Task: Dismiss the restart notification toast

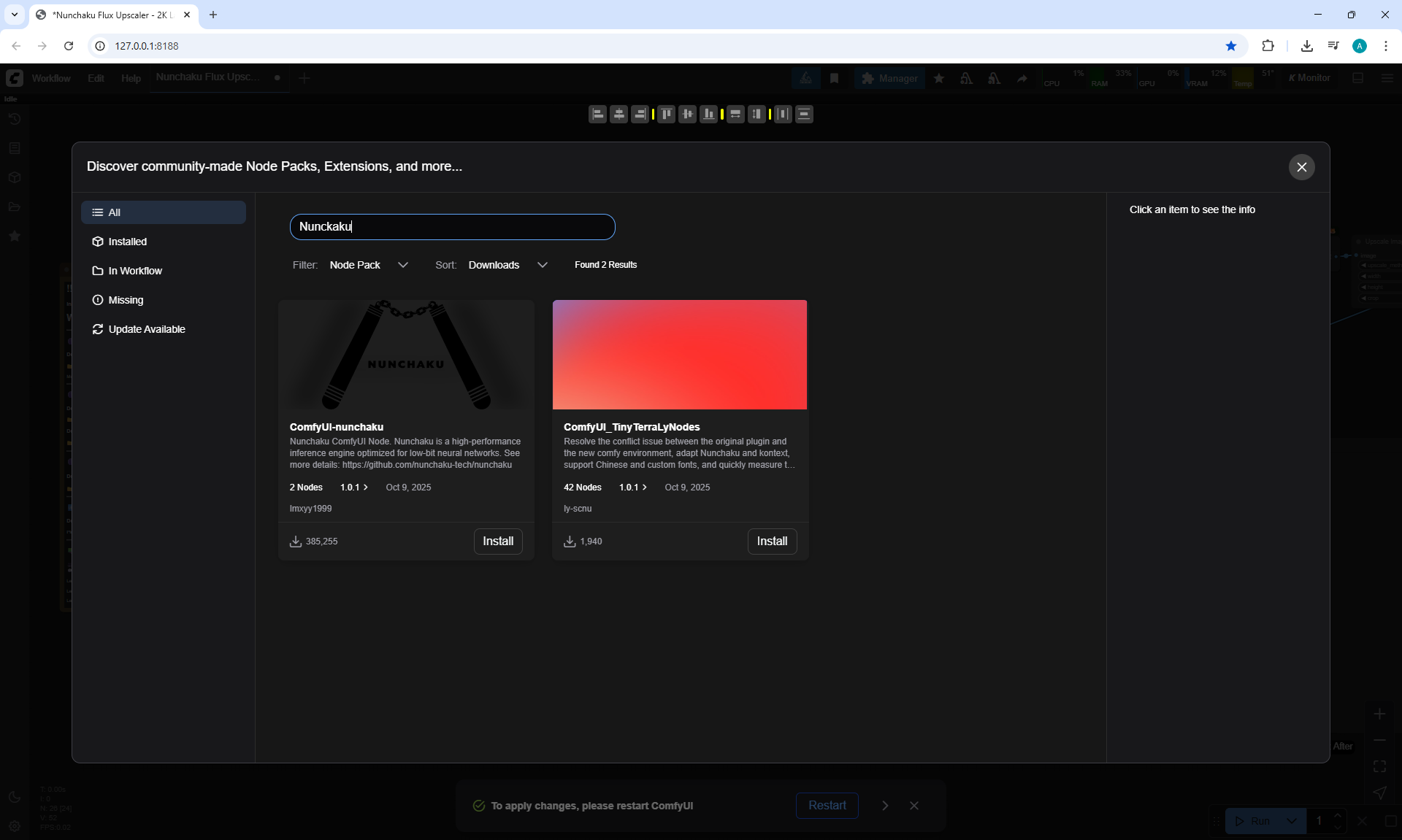Action: (x=913, y=806)
